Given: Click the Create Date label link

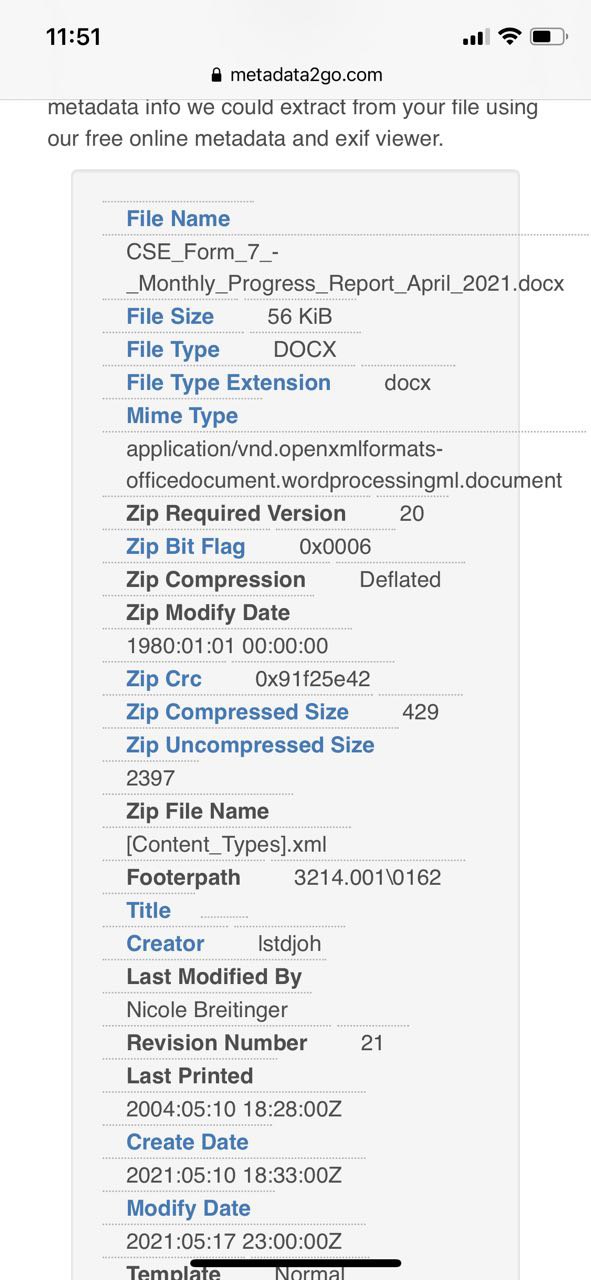Looking at the screenshot, I should (187, 1141).
